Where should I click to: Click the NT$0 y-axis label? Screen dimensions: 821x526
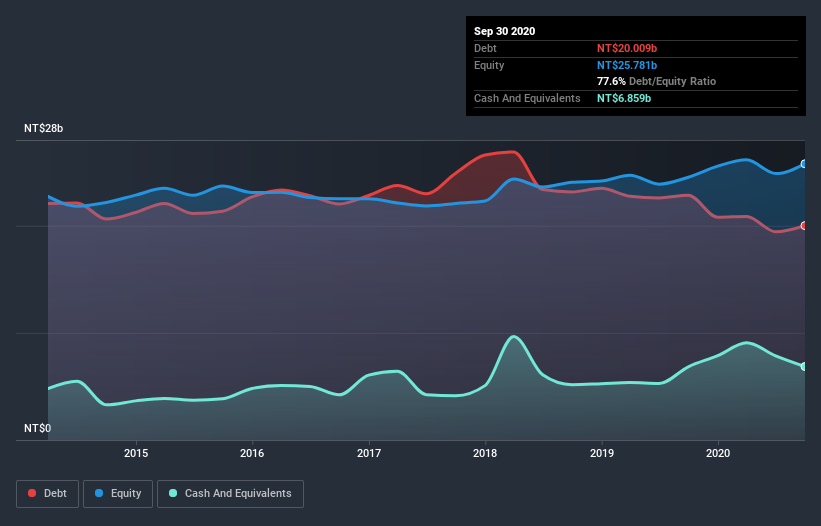click(x=37, y=428)
